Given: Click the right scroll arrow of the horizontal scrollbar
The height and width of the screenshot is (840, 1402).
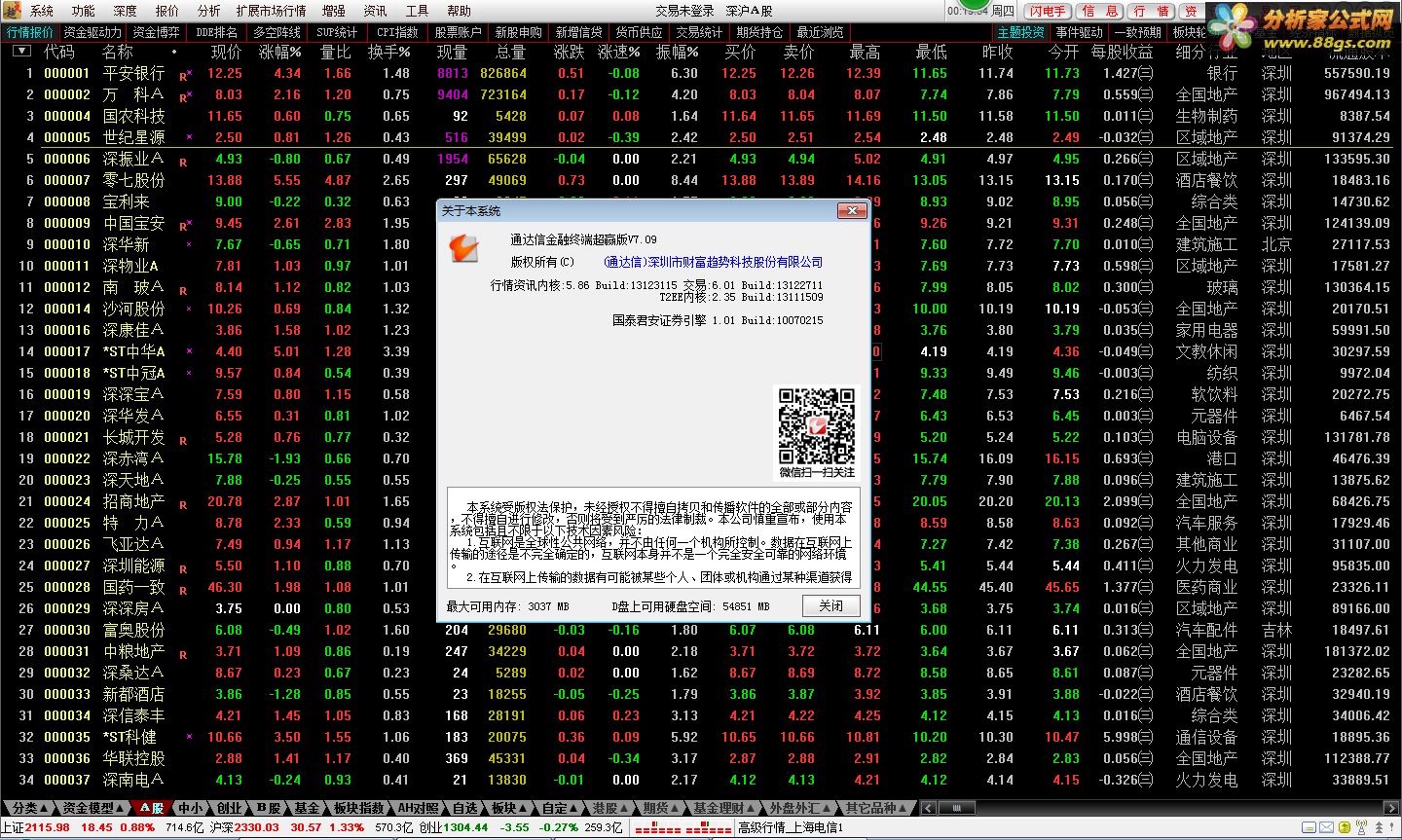Looking at the screenshot, I should coord(1393,808).
